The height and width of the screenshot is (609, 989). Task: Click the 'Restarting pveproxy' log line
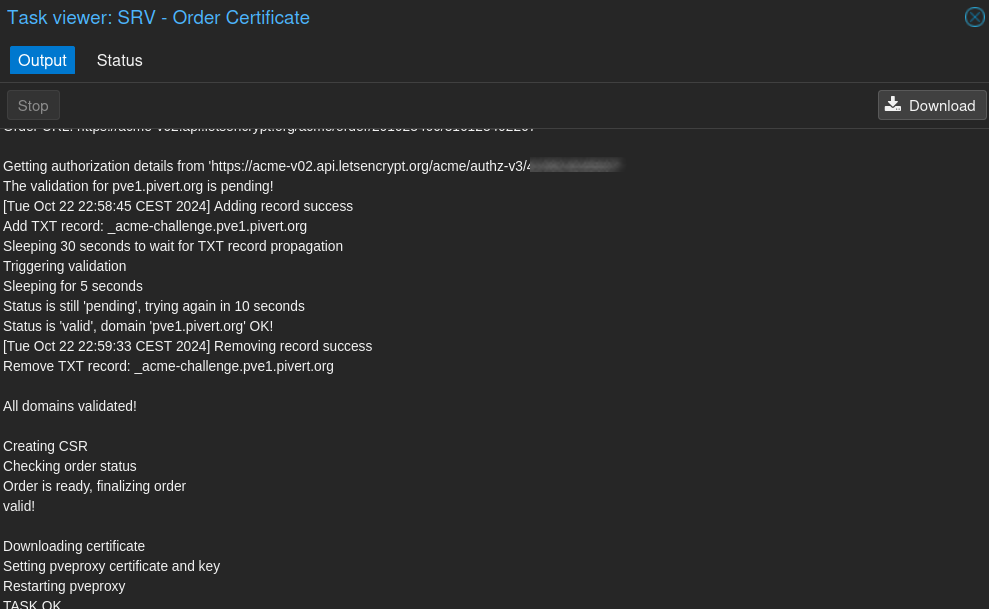tap(64, 586)
